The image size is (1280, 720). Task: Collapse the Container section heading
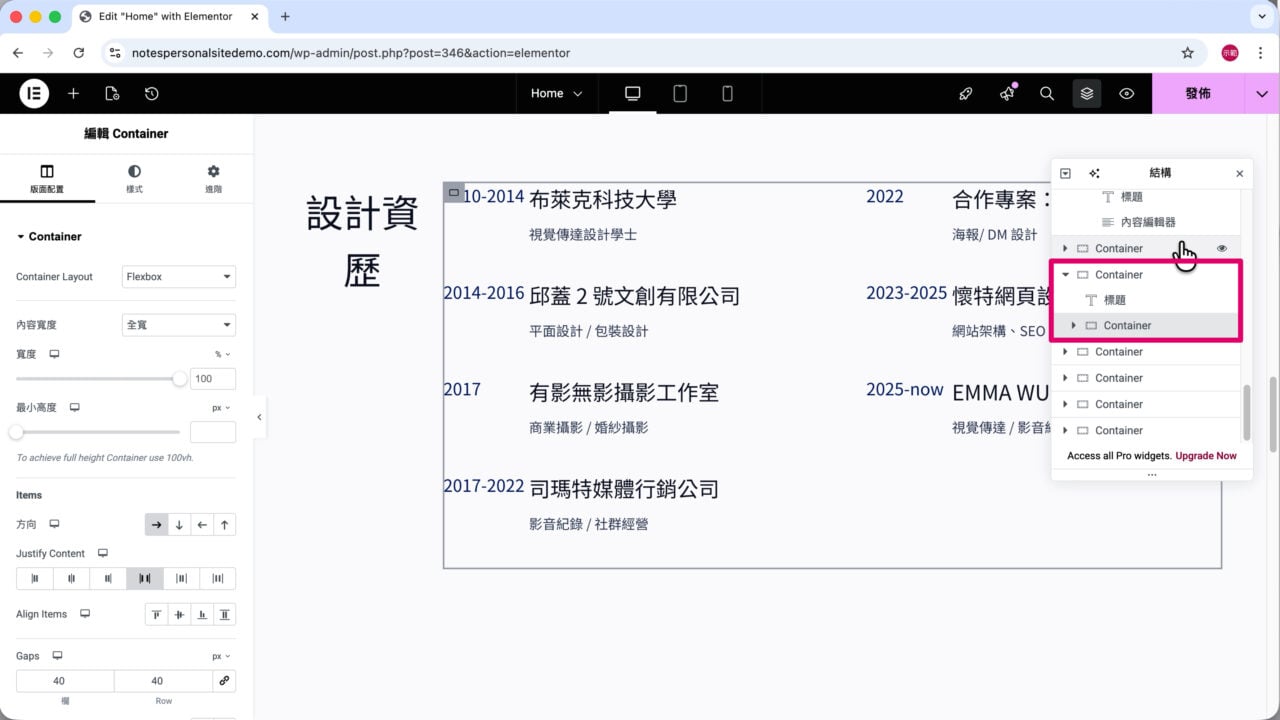coord(49,236)
